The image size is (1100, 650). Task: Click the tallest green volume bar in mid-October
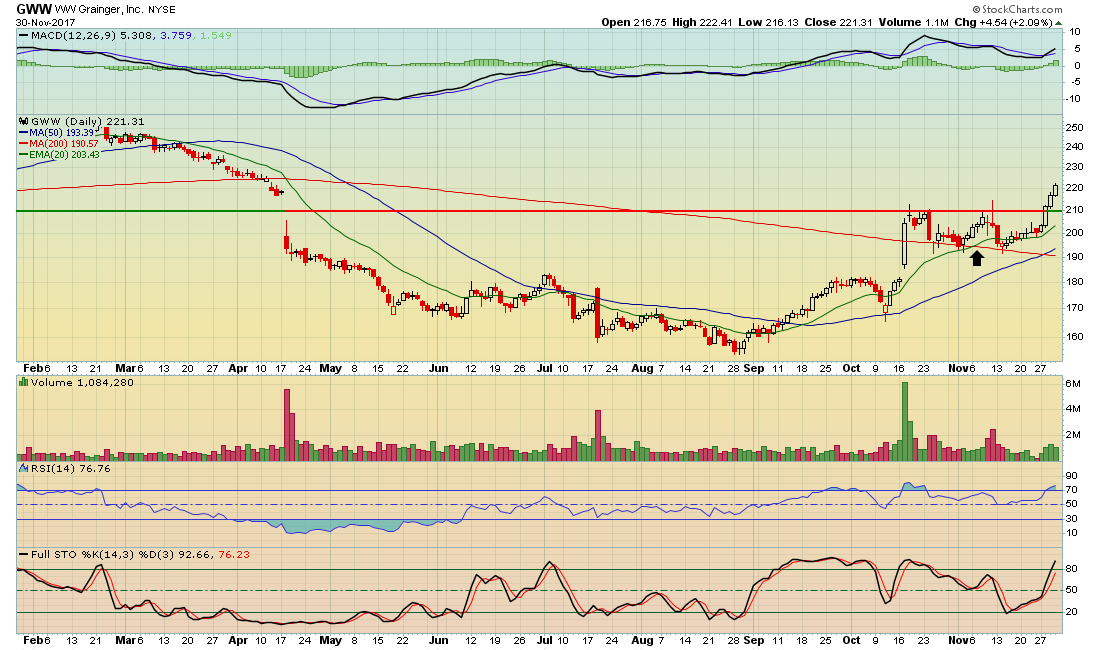(x=904, y=421)
